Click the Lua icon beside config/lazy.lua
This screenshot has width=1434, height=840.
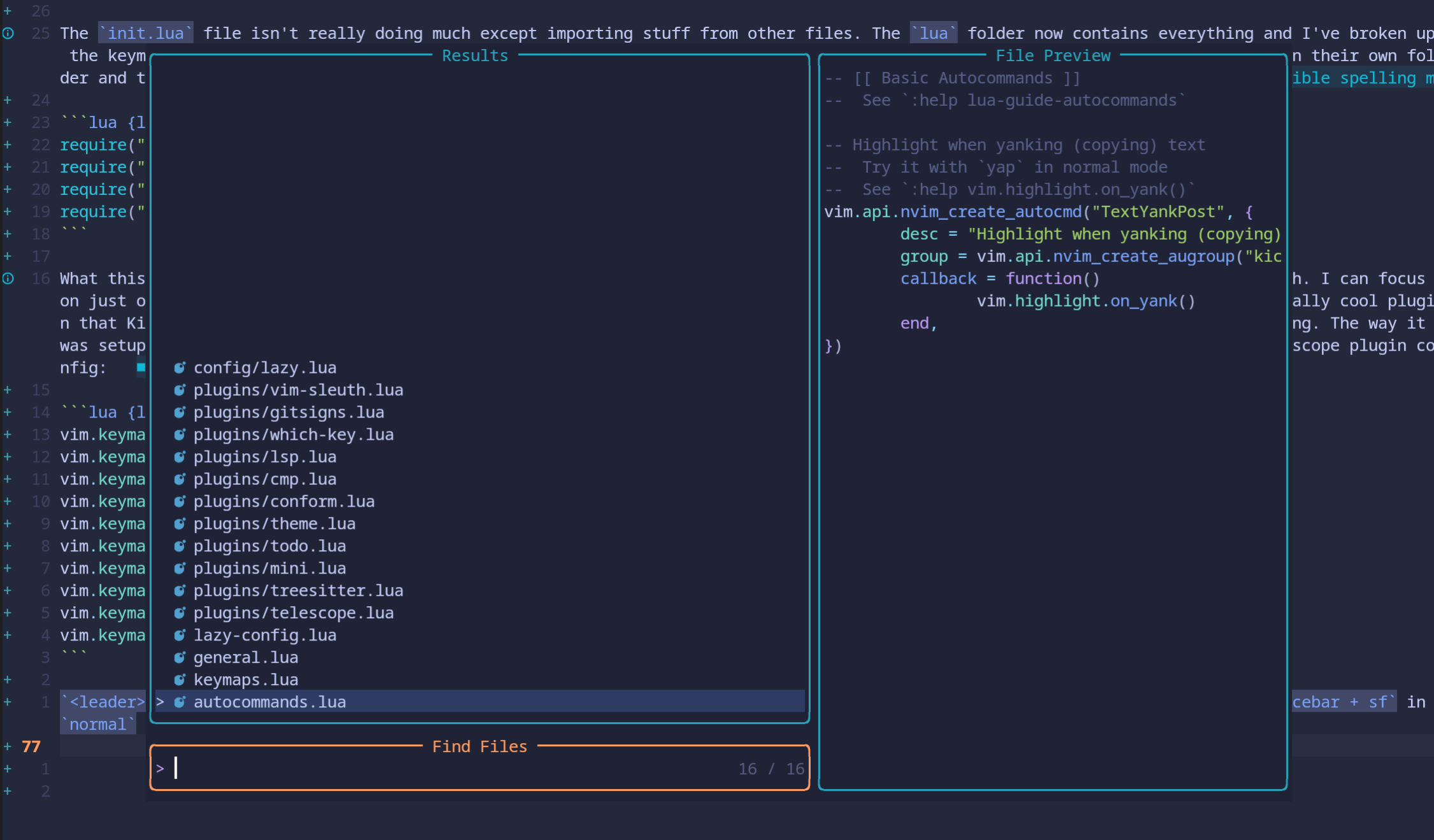click(x=180, y=368)
